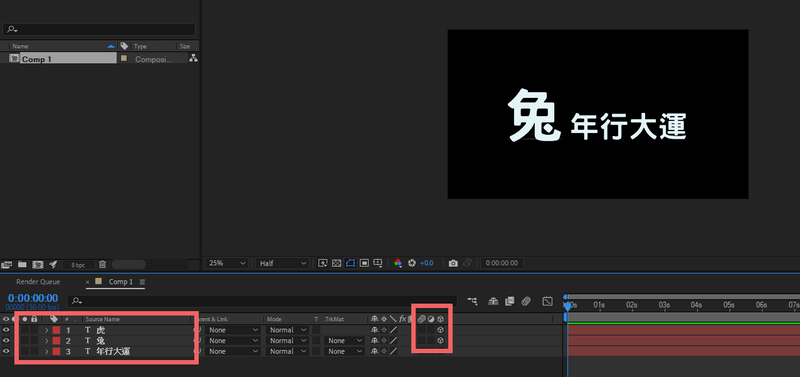Image resolution: width=800 pixels, height=377 pixels.
Task: Enable Motion Blur for the composition
Action: coord(526,301)
